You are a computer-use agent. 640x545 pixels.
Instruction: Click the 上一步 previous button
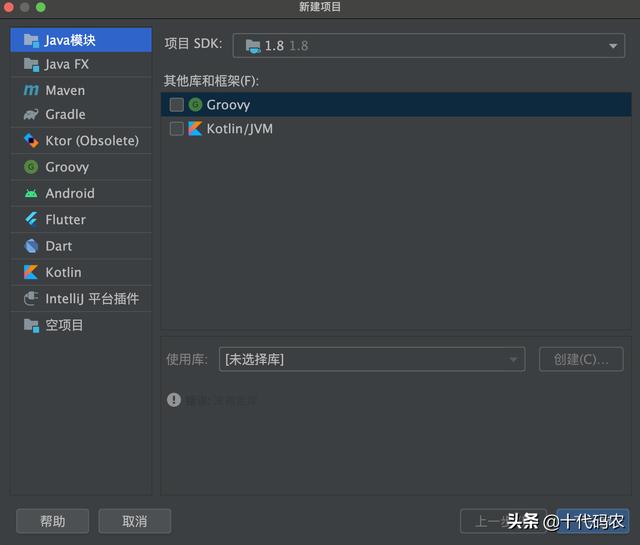pos(503,521)
